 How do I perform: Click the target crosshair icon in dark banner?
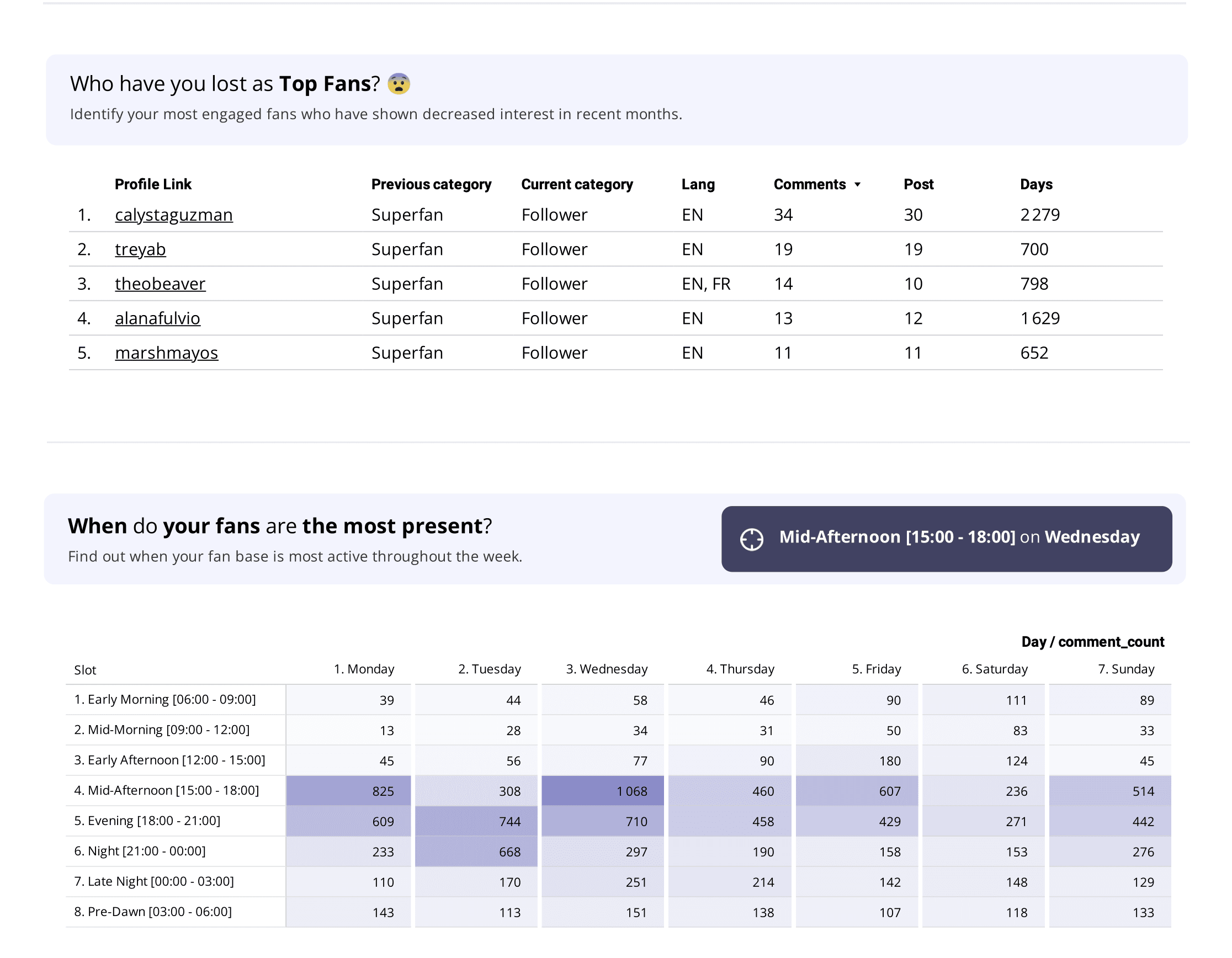click(x=751, y=540)
